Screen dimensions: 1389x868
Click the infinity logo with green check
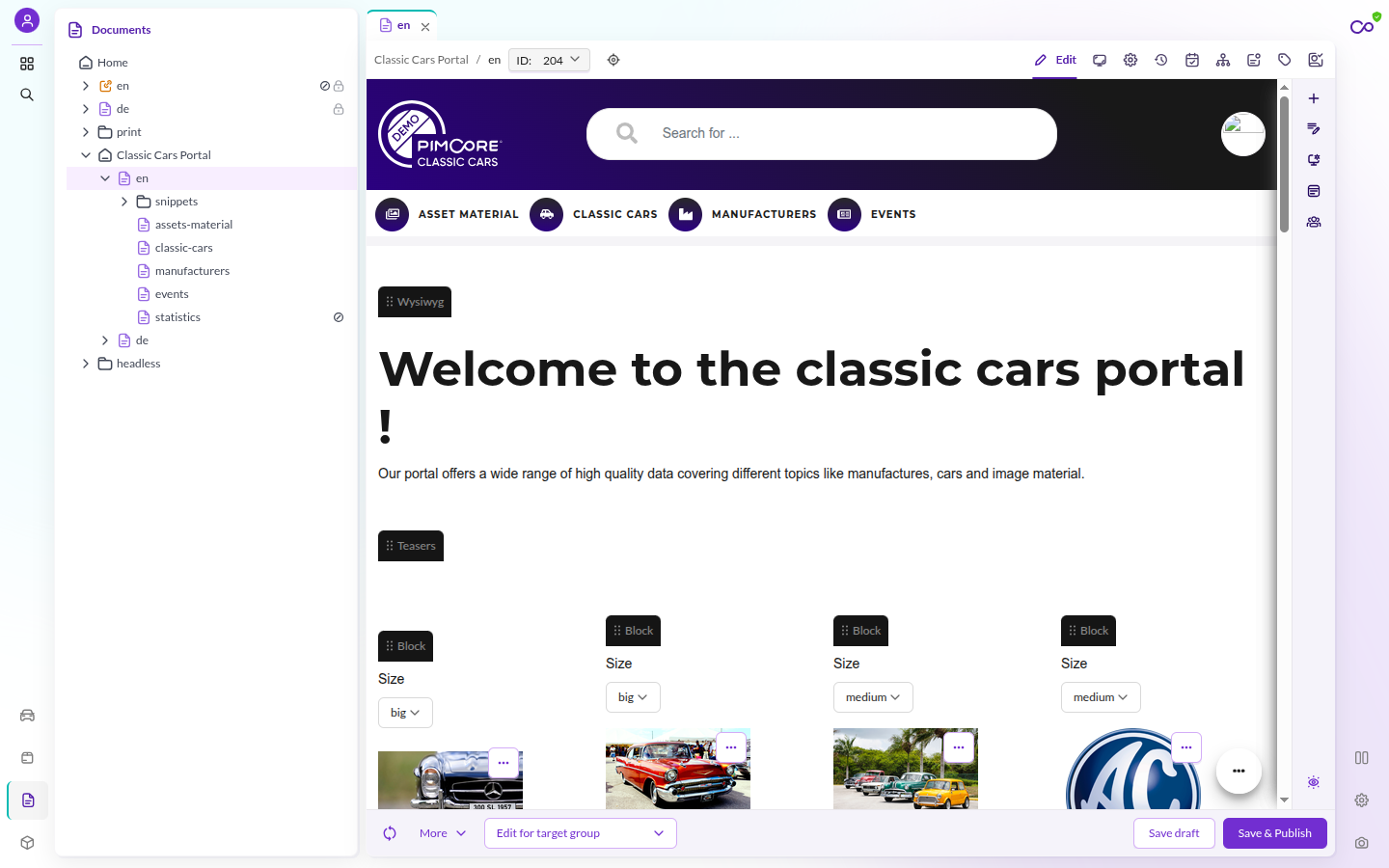pos(1363,25)
